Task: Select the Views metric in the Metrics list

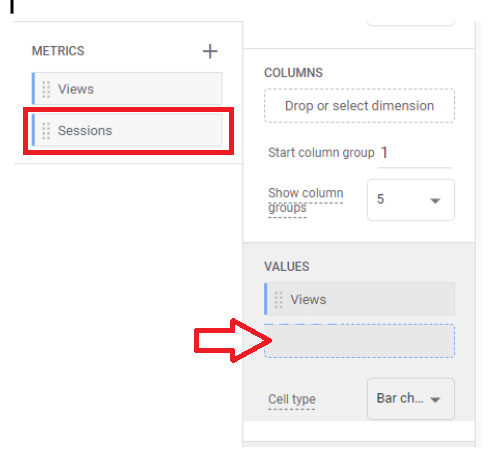Action: 127,89
